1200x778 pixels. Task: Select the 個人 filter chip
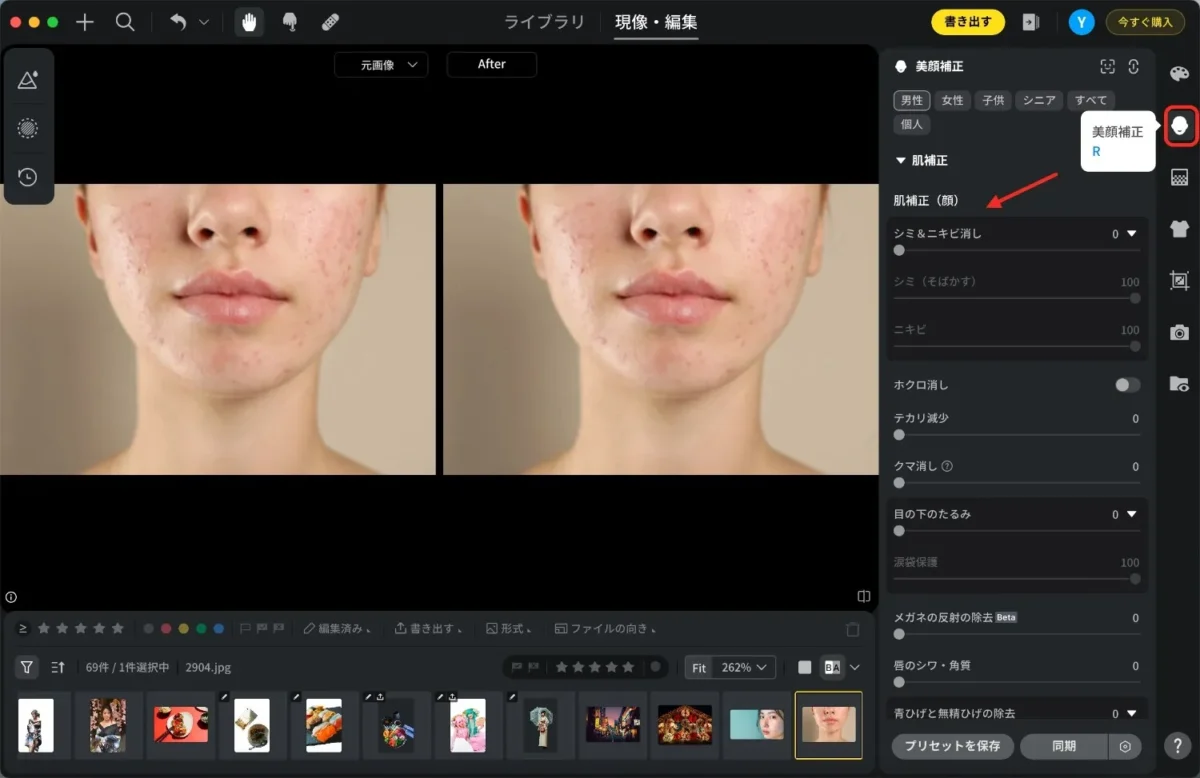[912, 124]
